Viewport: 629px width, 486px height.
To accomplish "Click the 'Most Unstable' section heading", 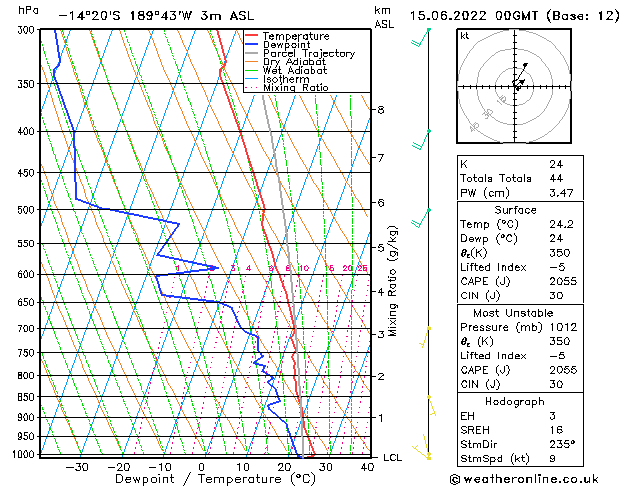I will pos(513,313).
